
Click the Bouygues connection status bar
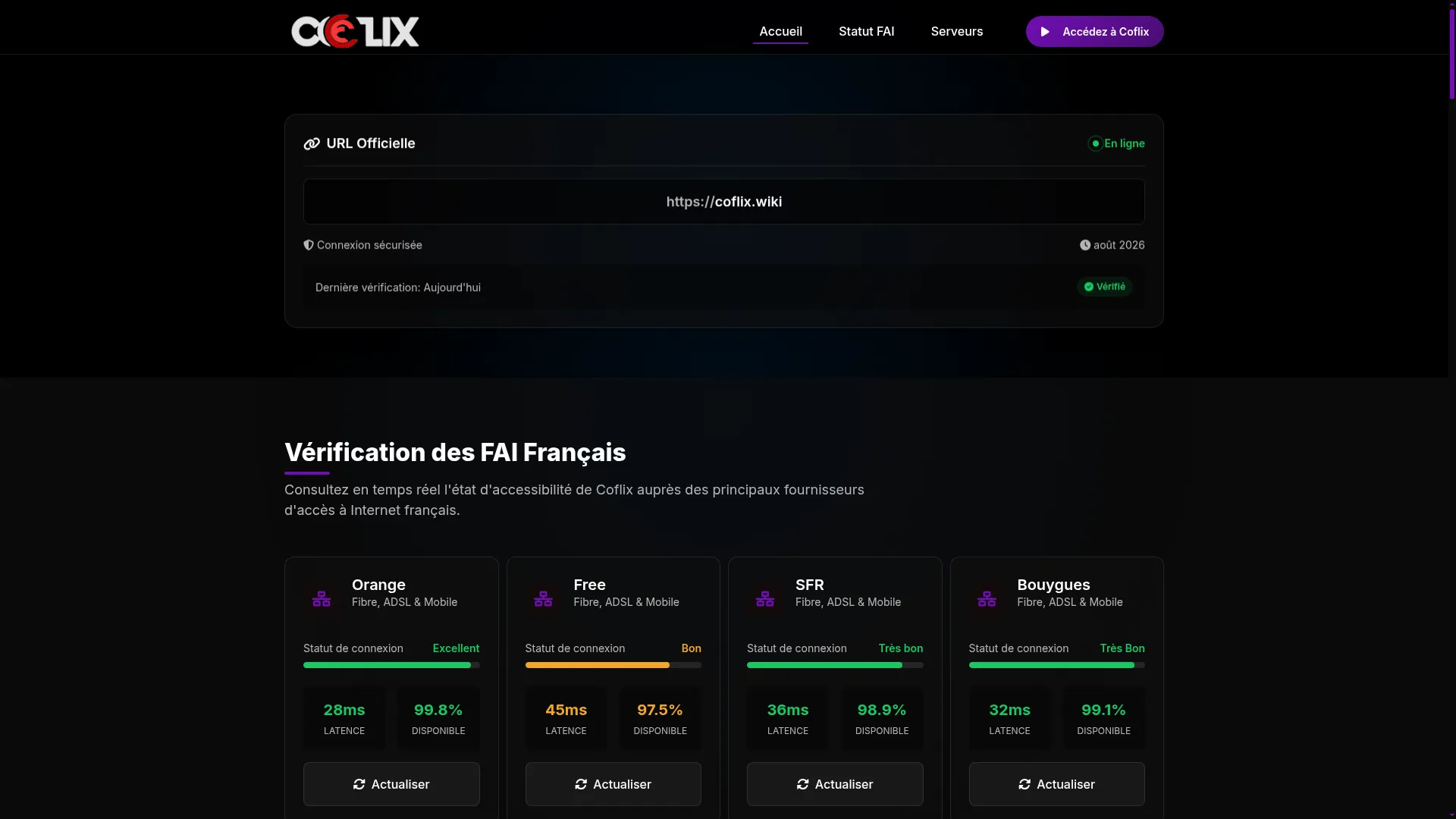[x=1057, y=665]
